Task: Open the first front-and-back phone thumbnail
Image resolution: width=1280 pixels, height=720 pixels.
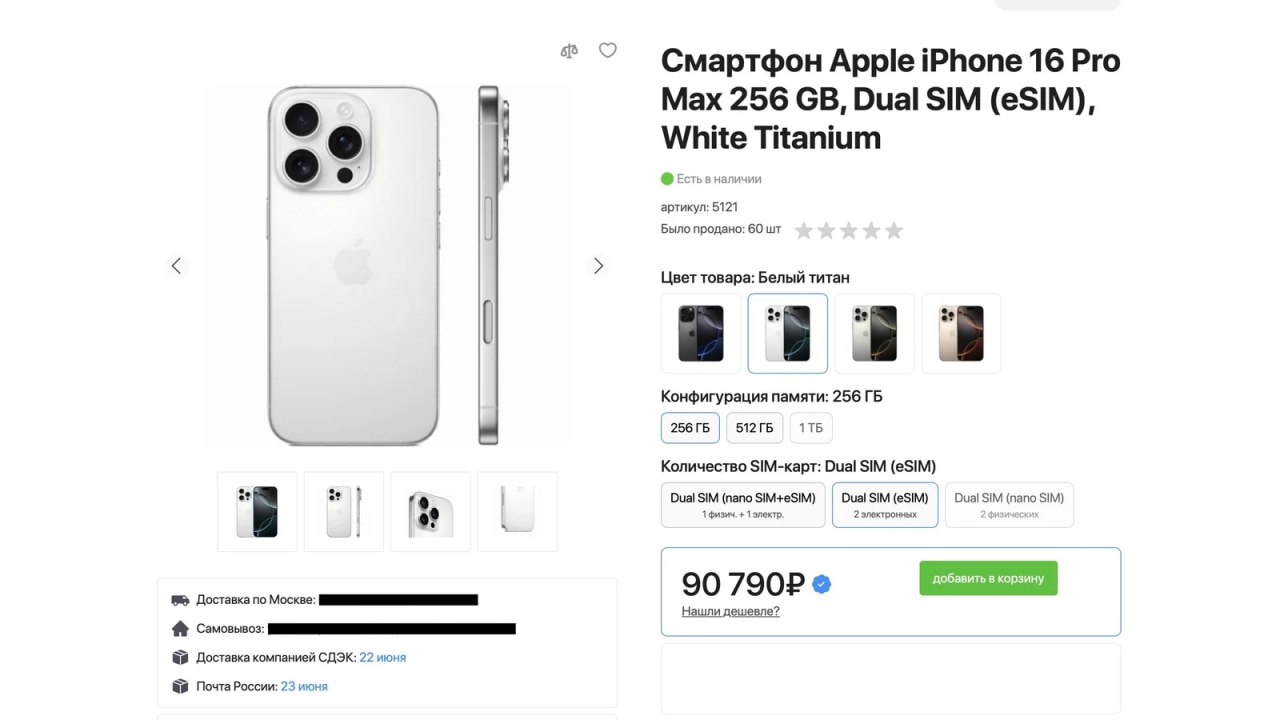Action: [257, 512]
